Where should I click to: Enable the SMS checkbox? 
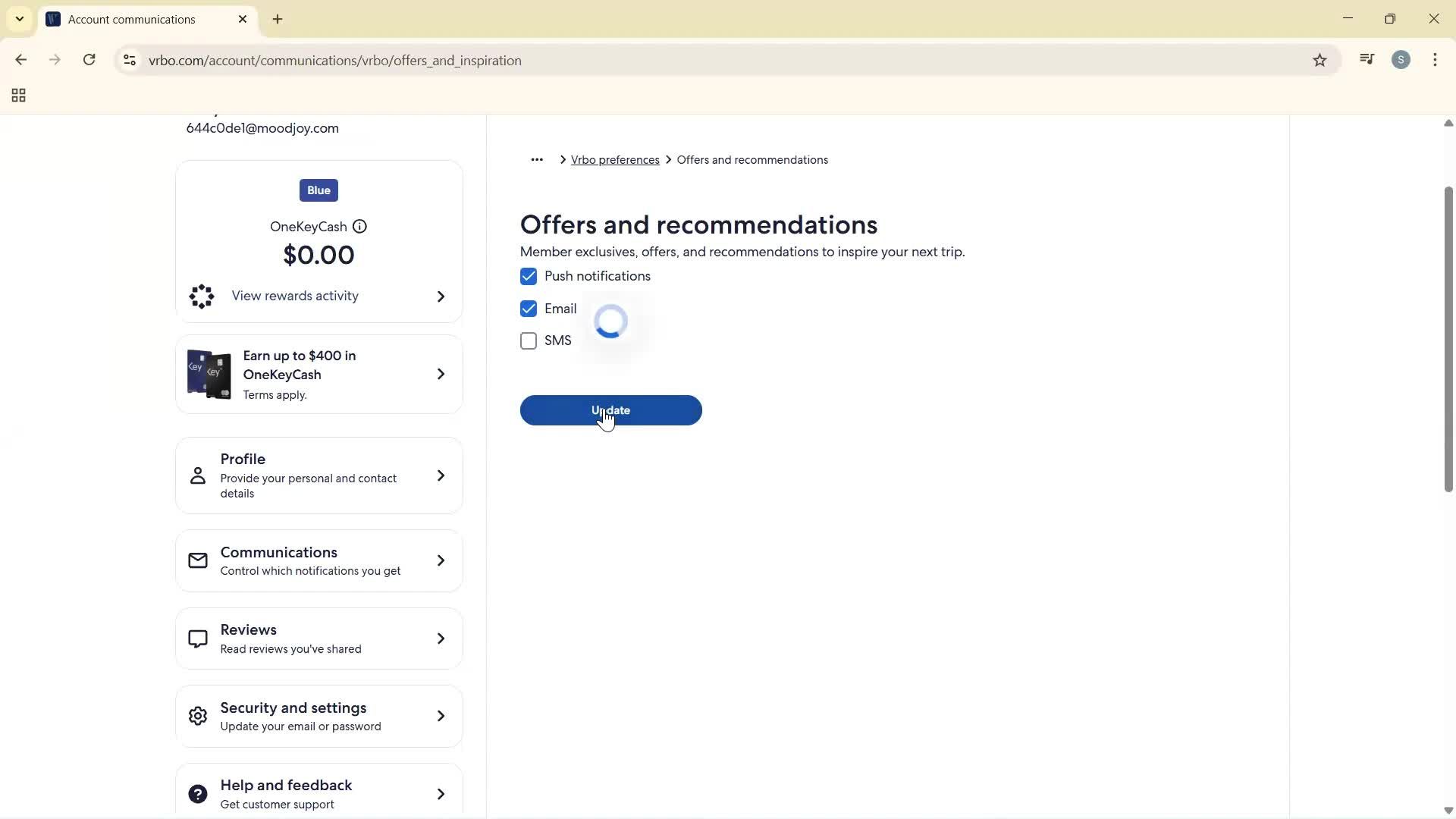click(x=528, y=340)
